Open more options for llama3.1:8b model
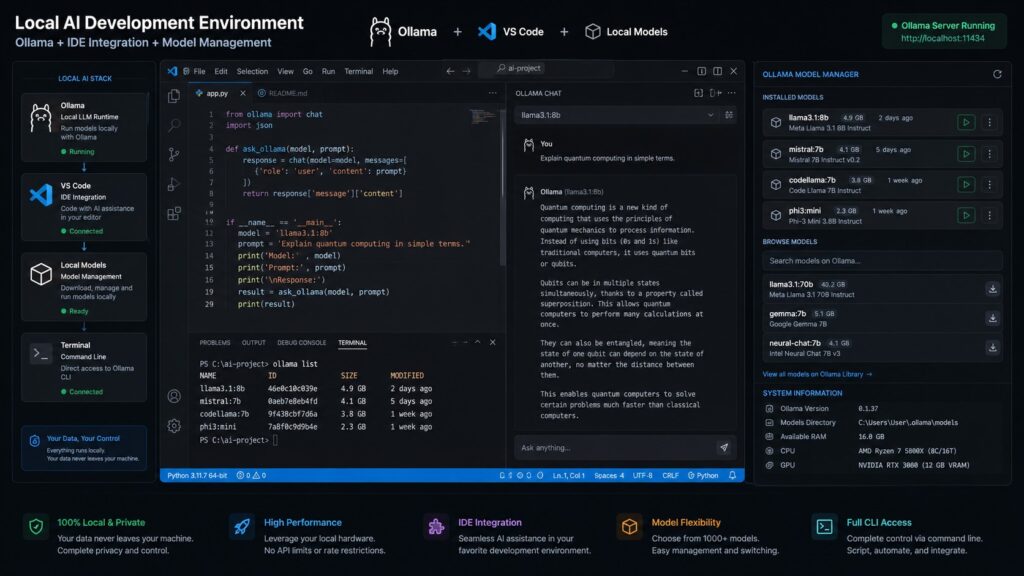The image size is (1024, 576). [989, 122]
